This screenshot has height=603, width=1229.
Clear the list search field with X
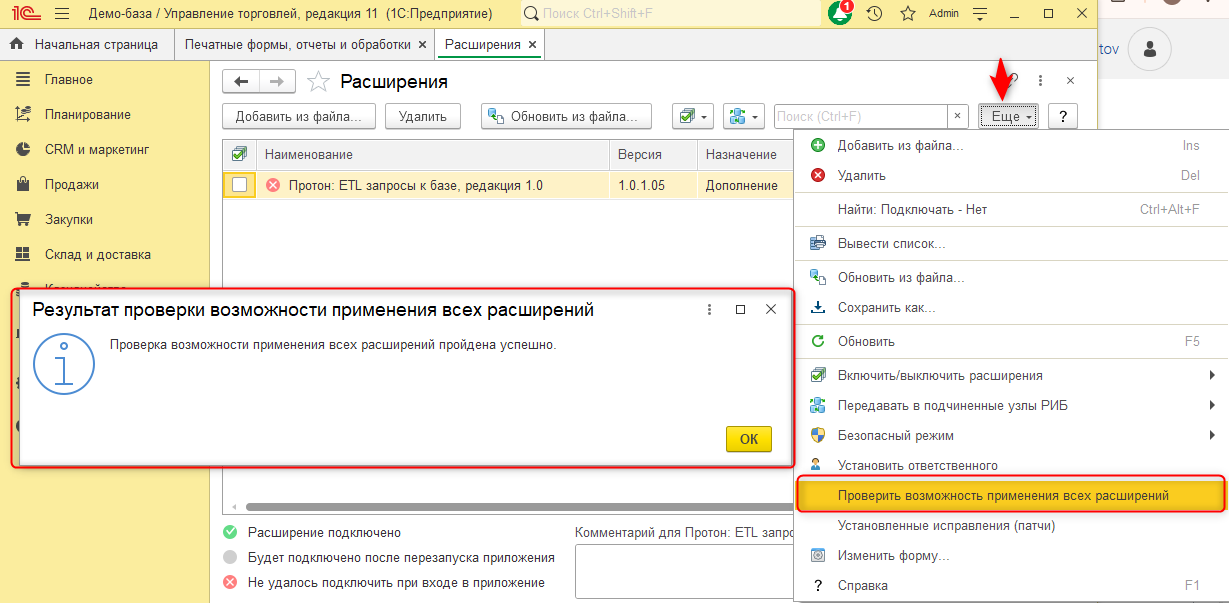point(958,116)
